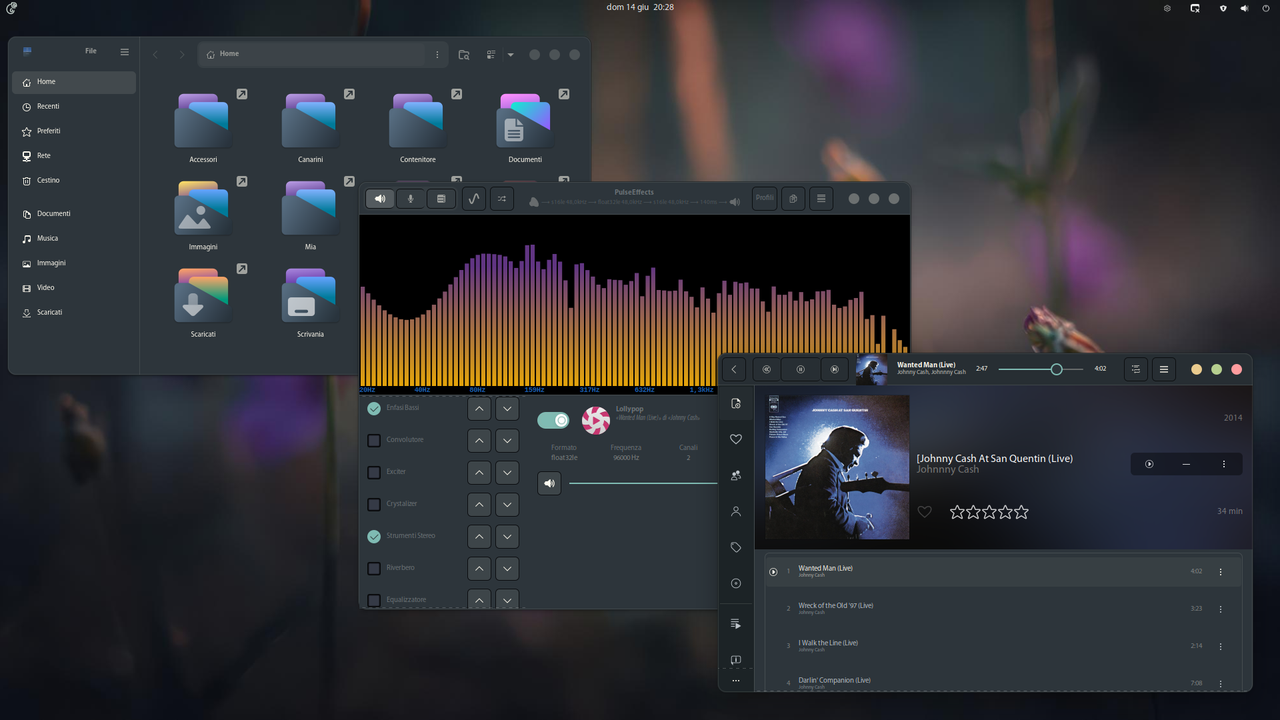1280x720 pixels.
Task: Open the clock showing dom 14 giu
Action: [x=640, y=7]
